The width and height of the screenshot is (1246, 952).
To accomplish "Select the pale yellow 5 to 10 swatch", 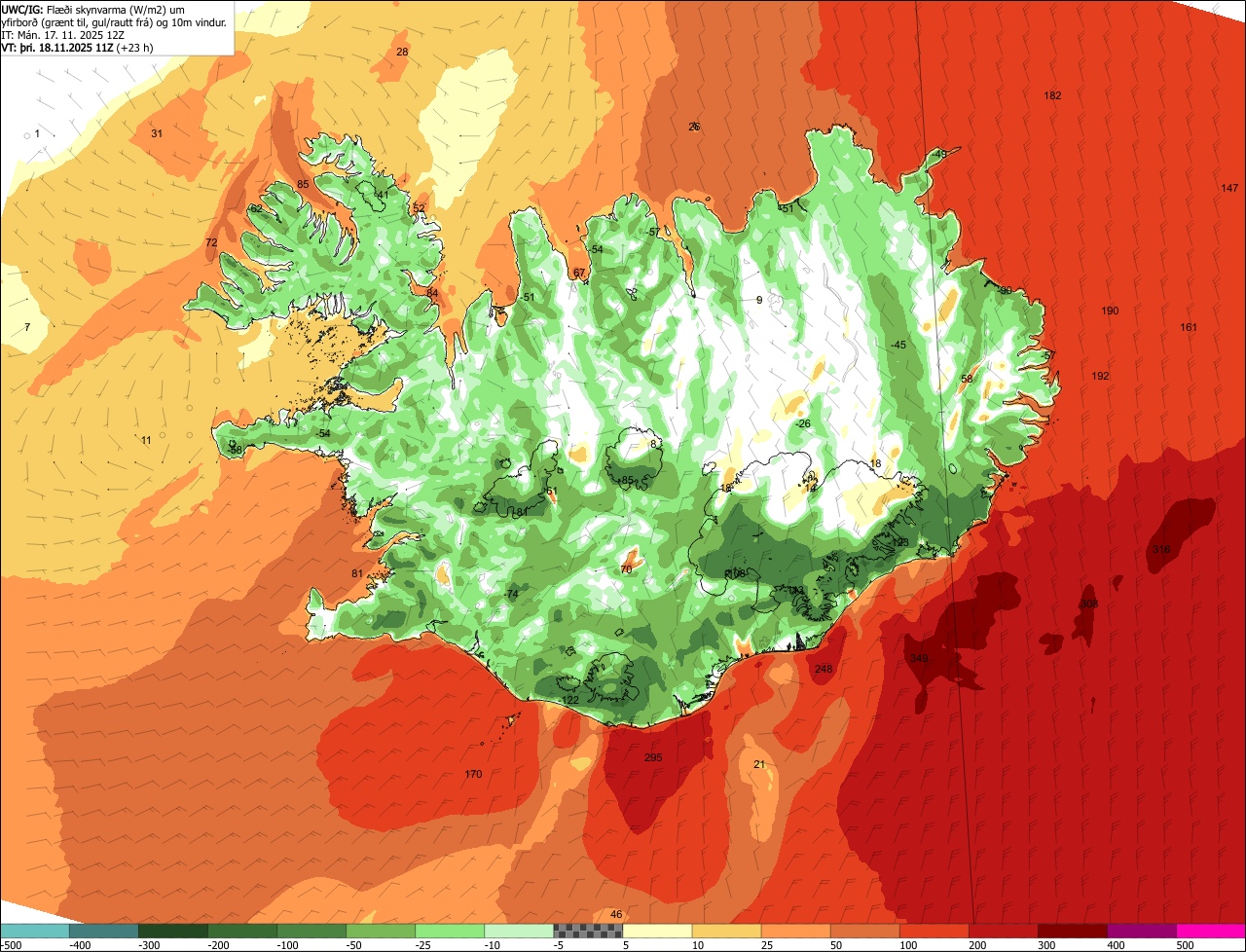I will click(x=657, y=931).
